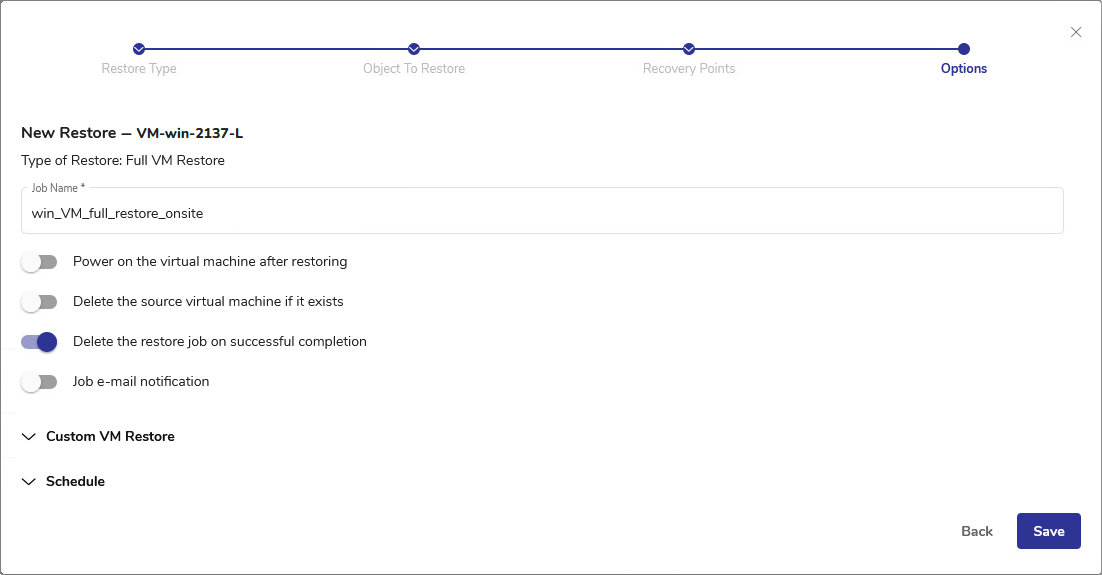
Task: Click the Schedule section heading text
Action: click(75, 482)
